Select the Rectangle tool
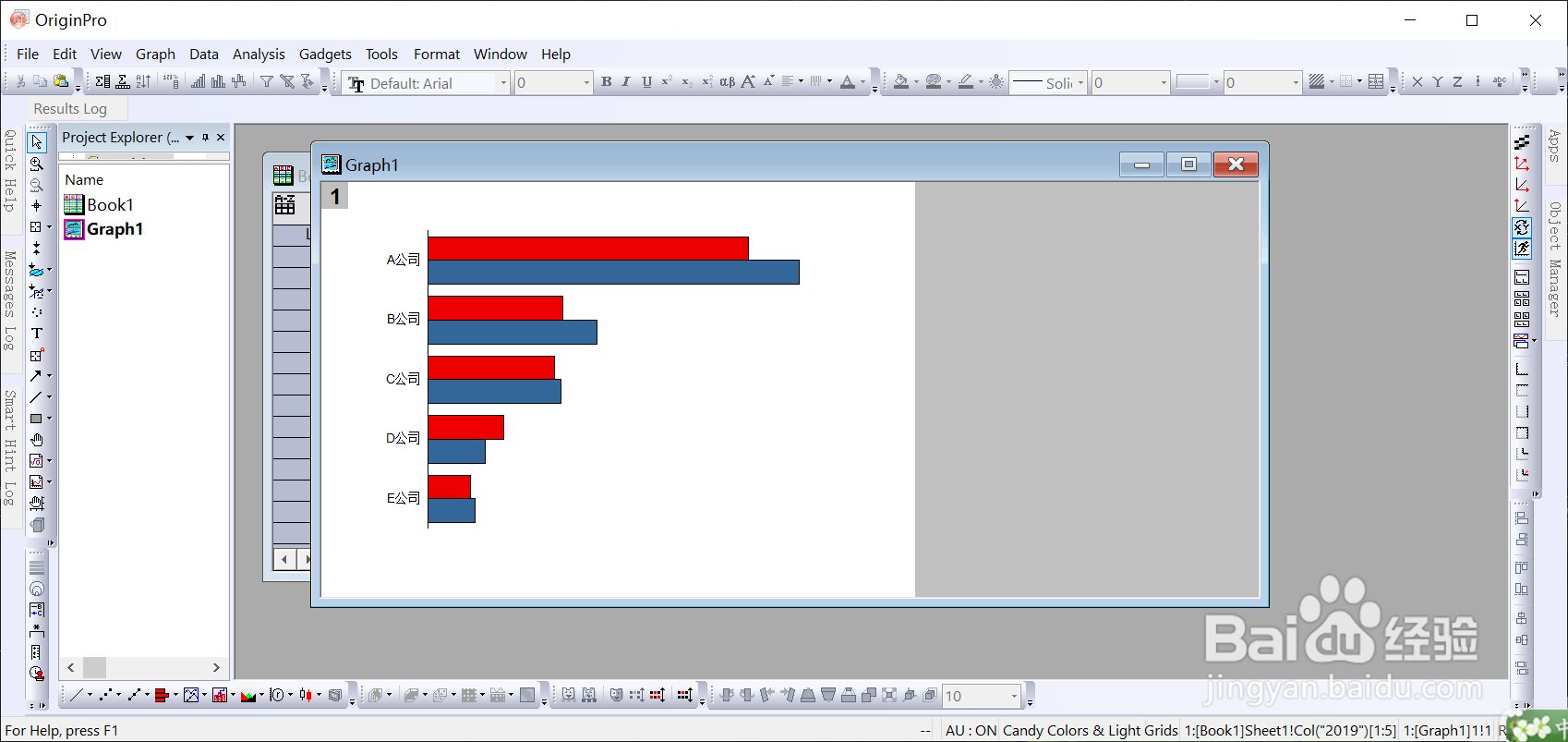This screenshot has width=1568, height=742. click(36, 419)
